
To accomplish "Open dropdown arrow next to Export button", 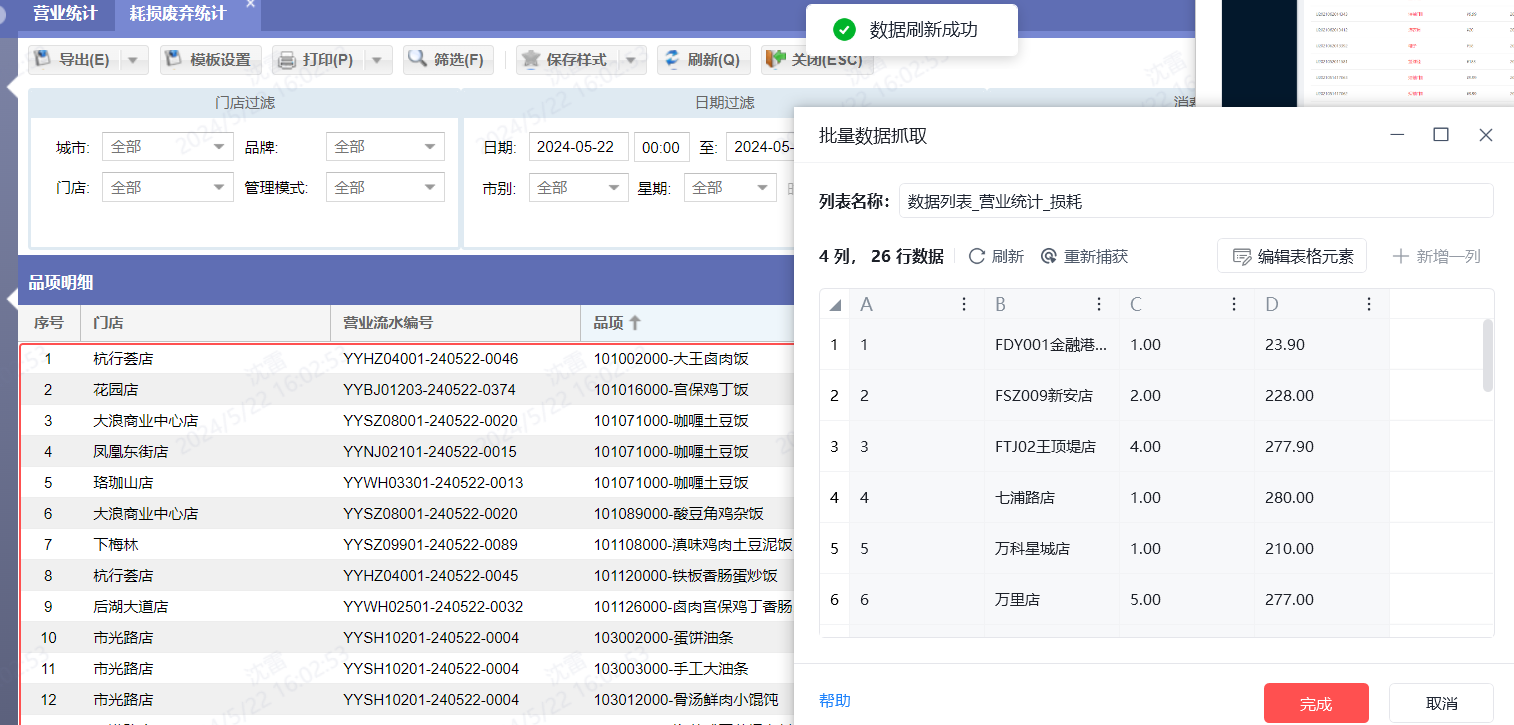I will 133,60.
